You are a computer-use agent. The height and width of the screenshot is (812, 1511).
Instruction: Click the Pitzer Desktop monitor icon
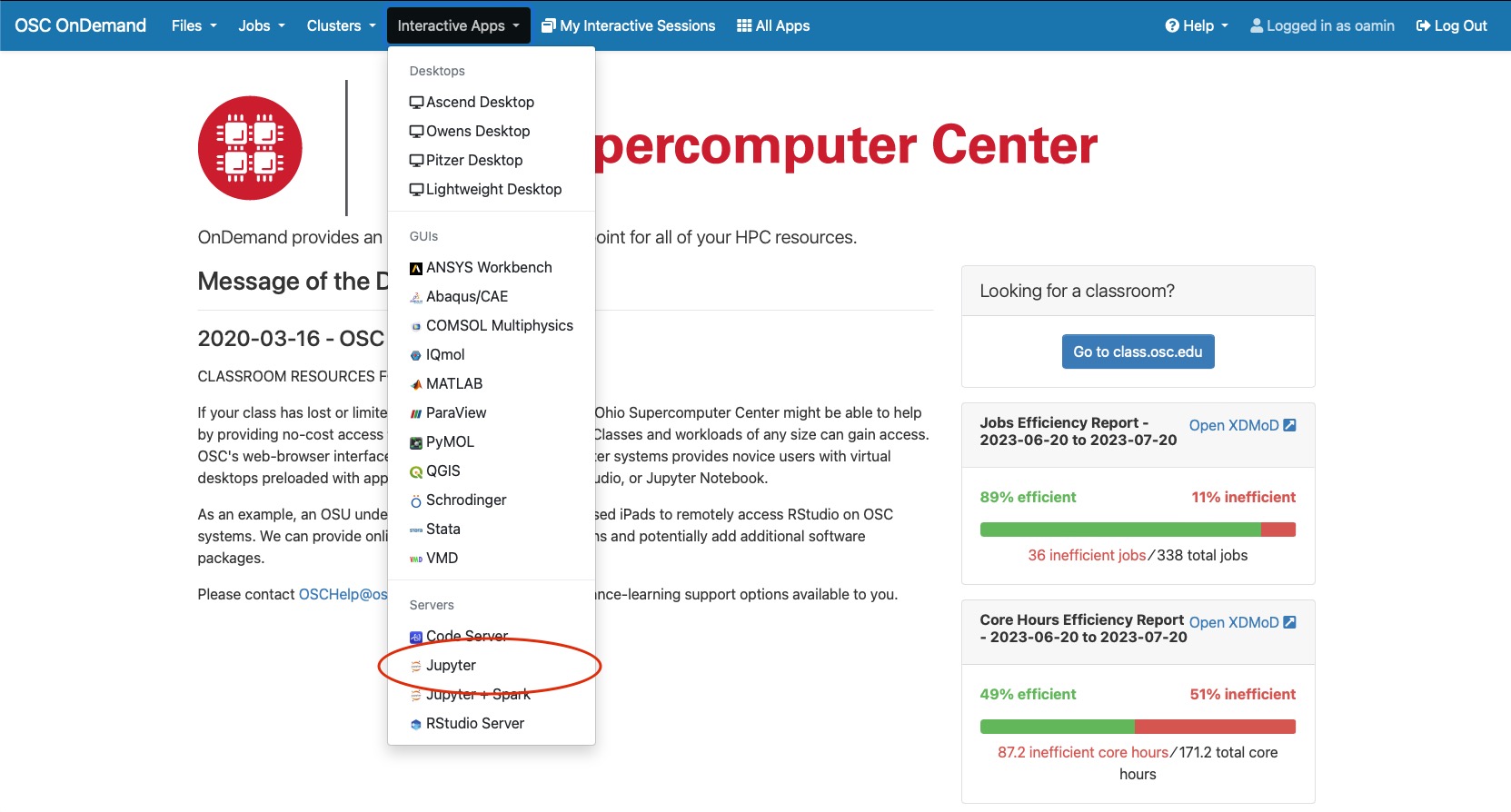(x=416, y=161)
